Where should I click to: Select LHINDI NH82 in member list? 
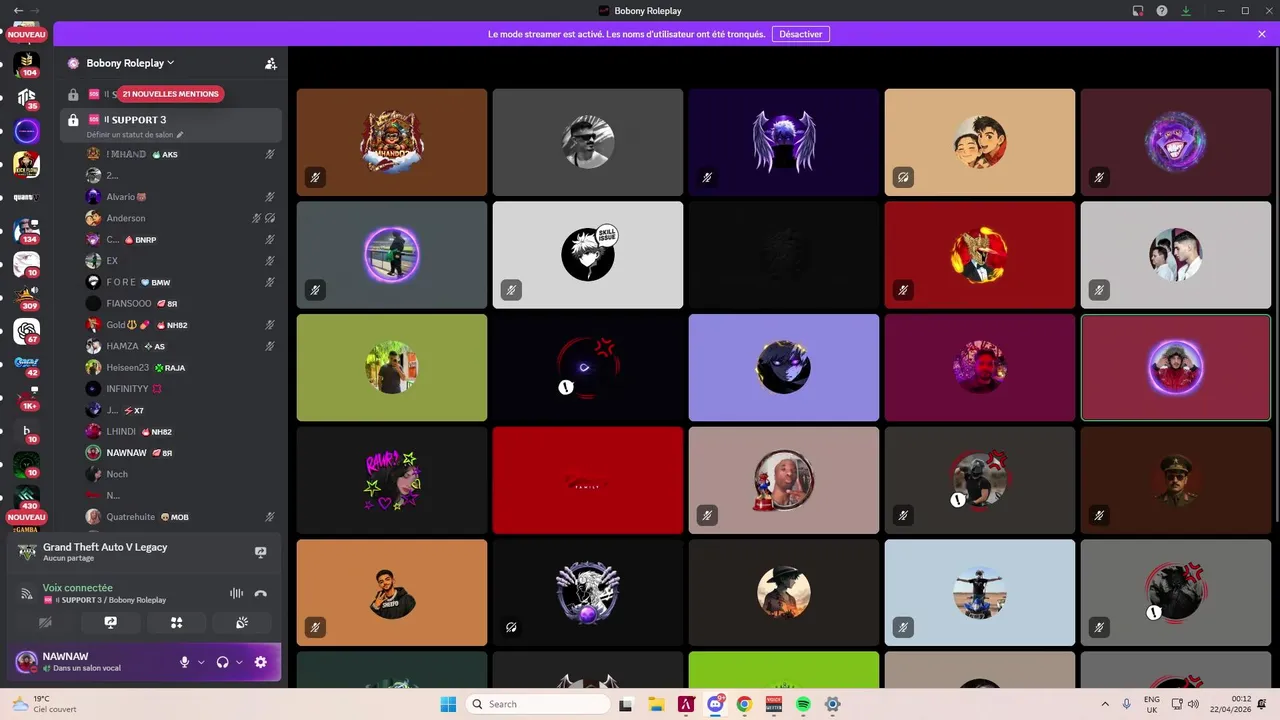(x=180, y=431)
